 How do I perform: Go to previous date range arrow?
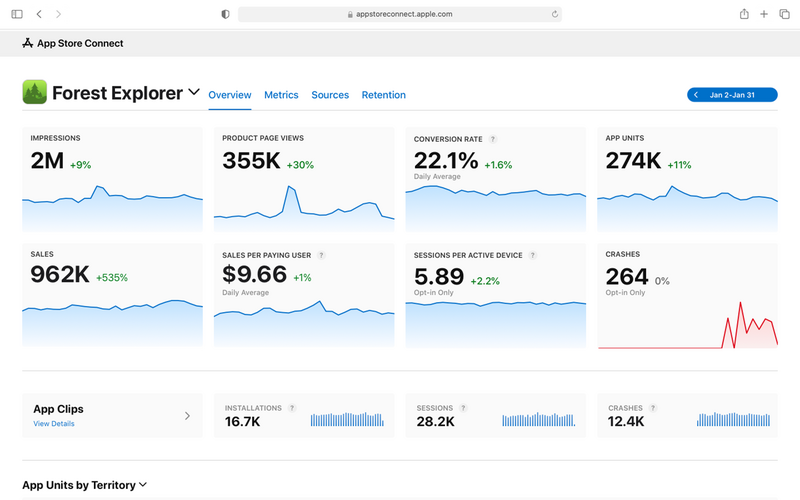click(x=695, y=95)
